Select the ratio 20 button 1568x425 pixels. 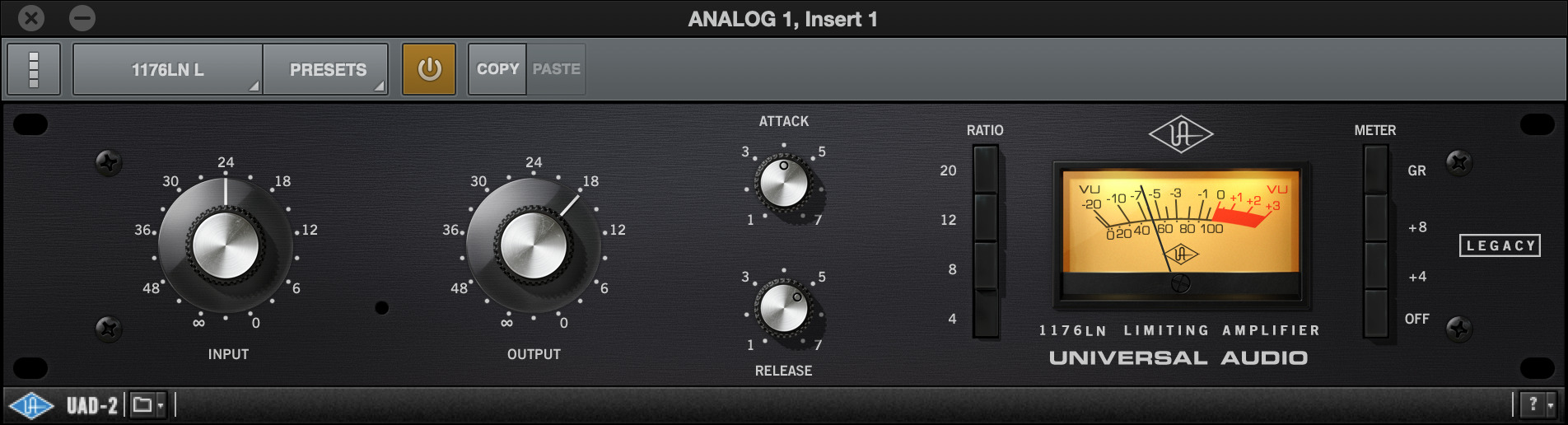click(986, 170)
